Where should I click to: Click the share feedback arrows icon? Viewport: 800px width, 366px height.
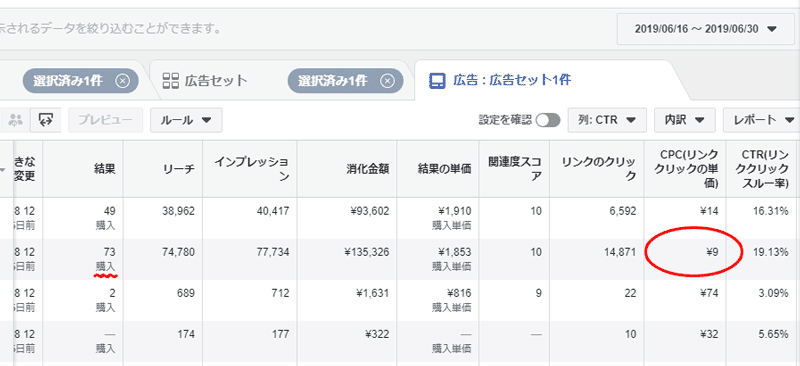(46, 120)
